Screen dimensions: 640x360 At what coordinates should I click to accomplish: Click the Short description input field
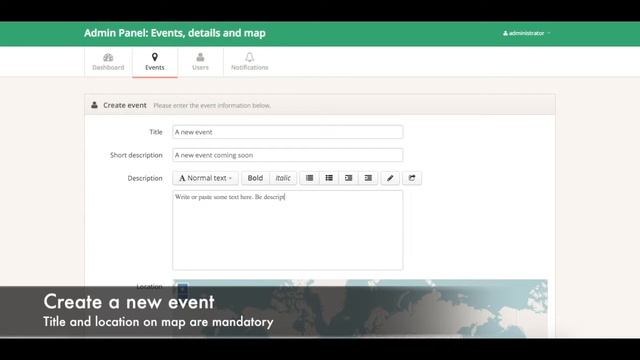pyautogui.click(x=288, y=155)
